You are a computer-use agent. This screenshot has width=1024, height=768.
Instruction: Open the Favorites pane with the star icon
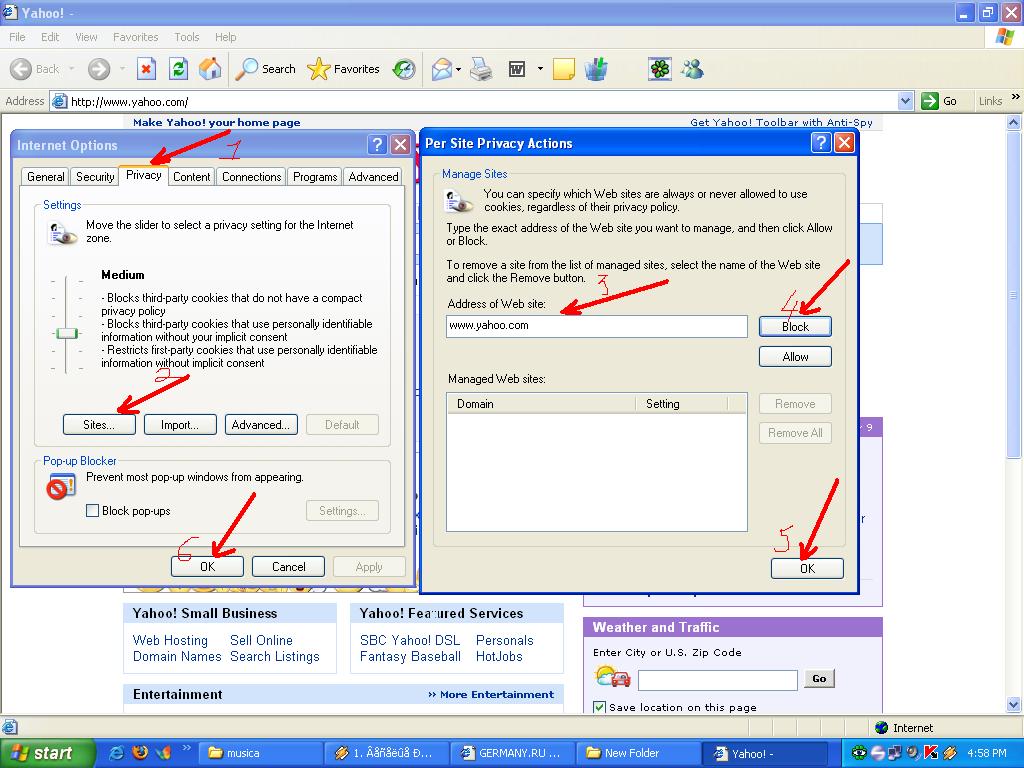344,69
